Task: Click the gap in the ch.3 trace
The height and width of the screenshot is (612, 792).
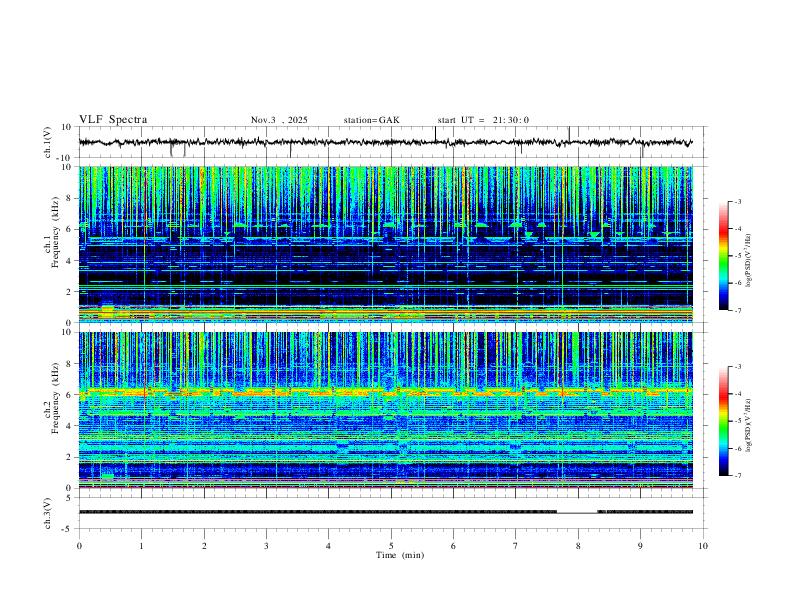Action: click(x=577, y=513)
